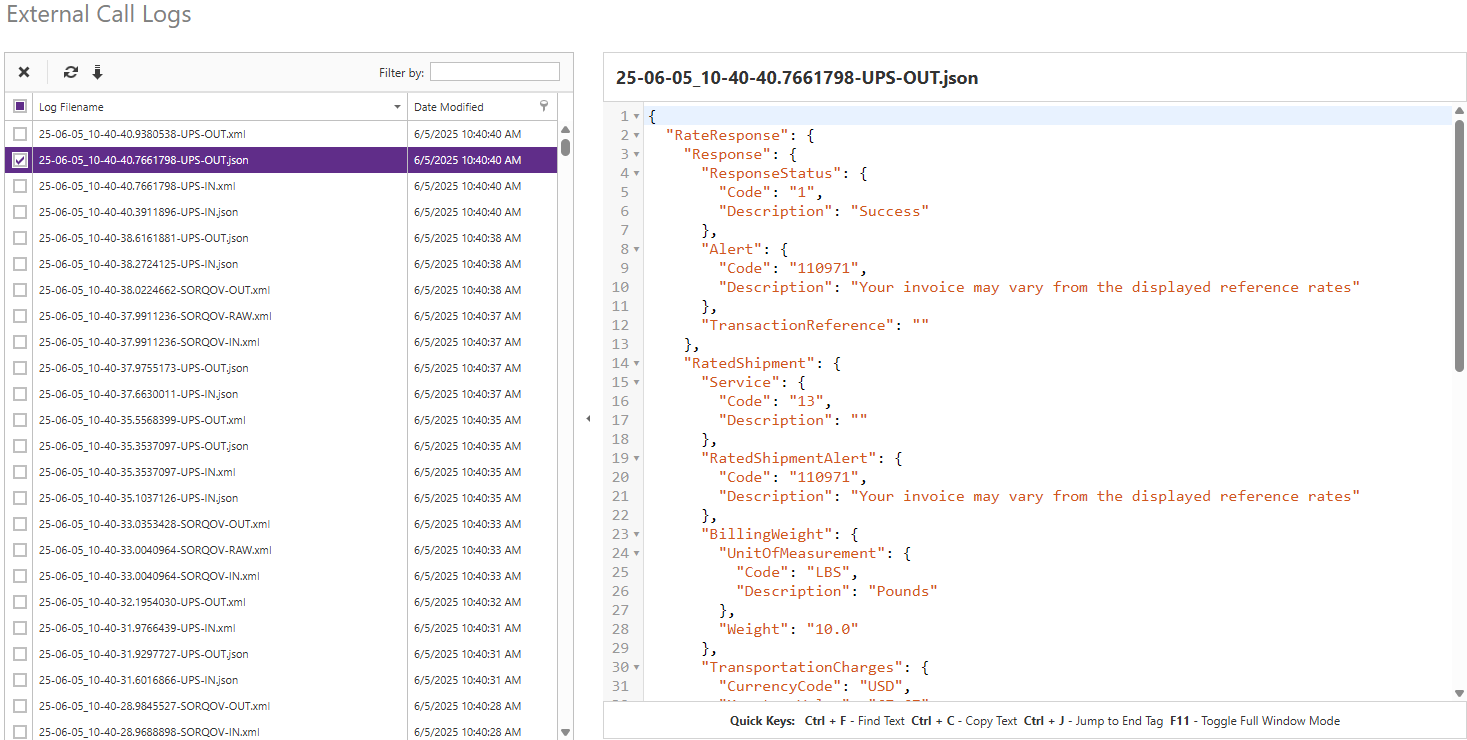Toggle the select-all header checkbox
The height and width of the screenshot is (740, 1467).
20,106
